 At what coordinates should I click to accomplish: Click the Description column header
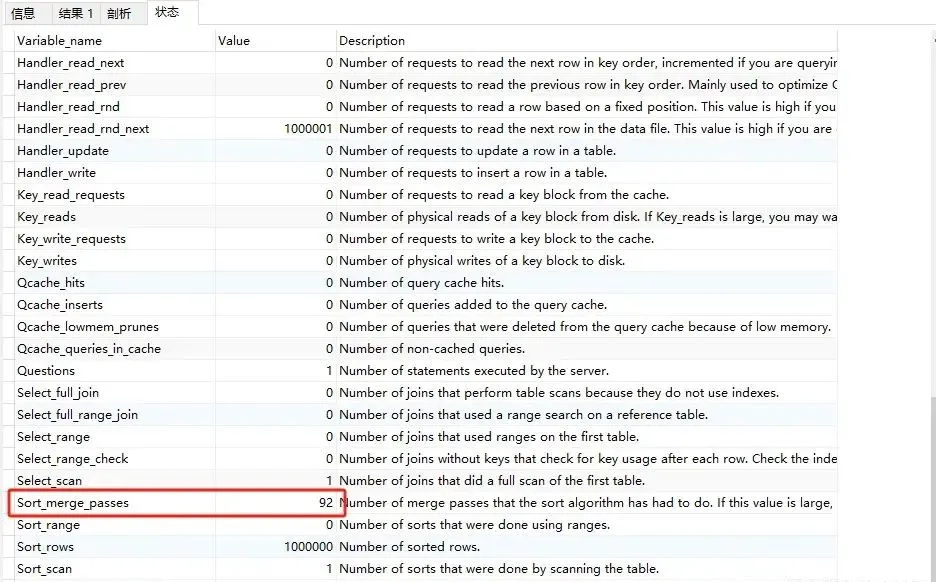pyautogui.click(x=372, y=41)
